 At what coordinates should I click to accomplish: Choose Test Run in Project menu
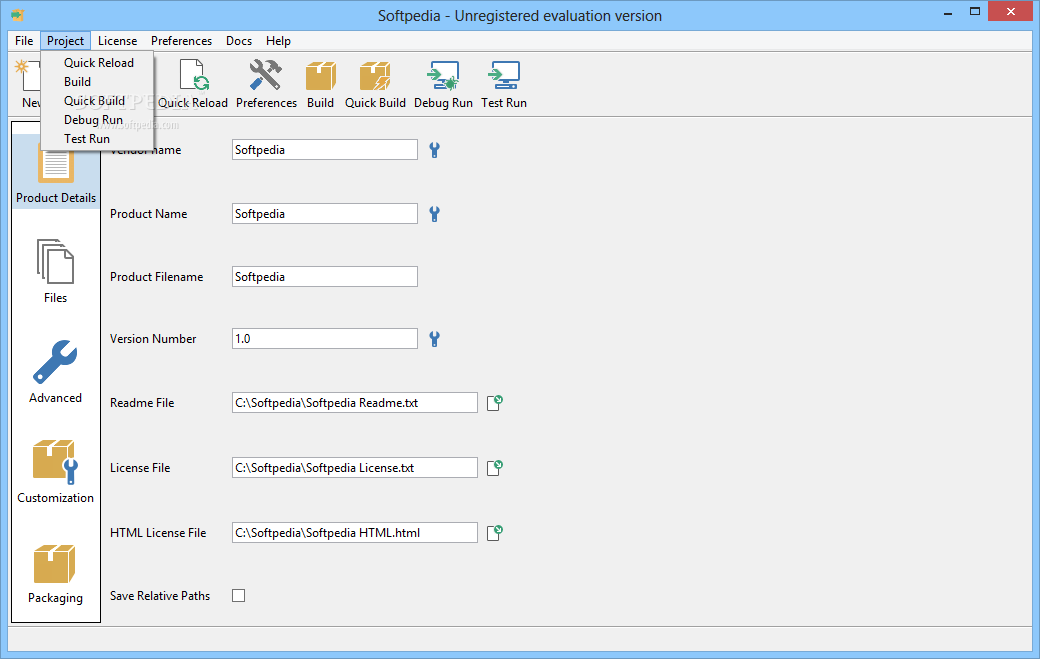[98, 139]
